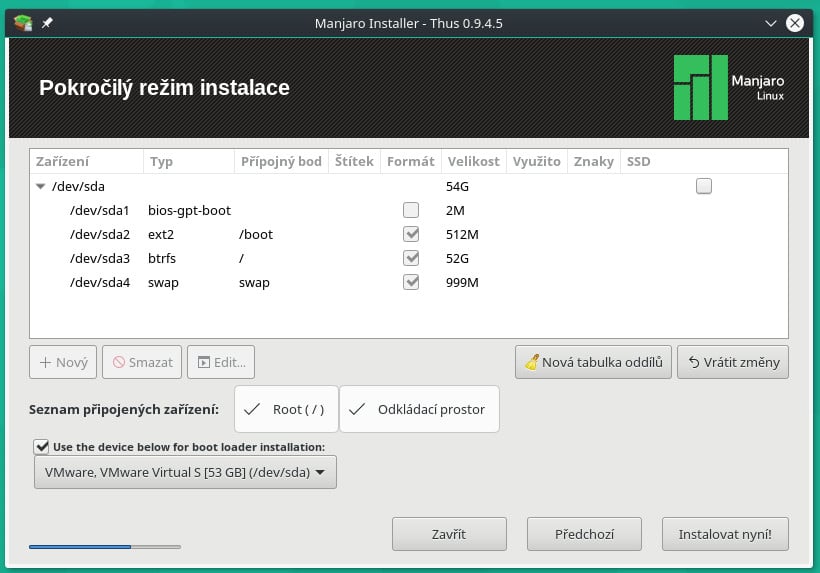Viewport: 820px width, 573px height.
Task: Click the Nový partition button
Action: (63, 362)
